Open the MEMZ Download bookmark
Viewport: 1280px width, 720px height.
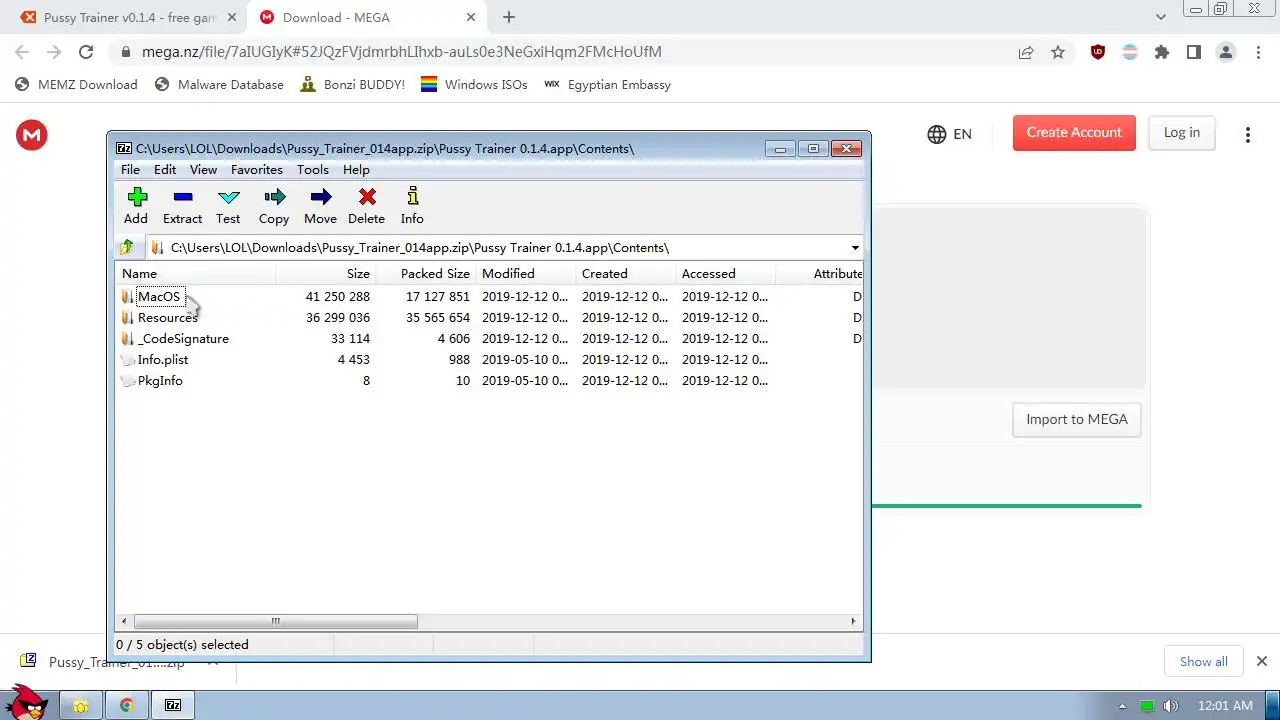coord(77,85)
